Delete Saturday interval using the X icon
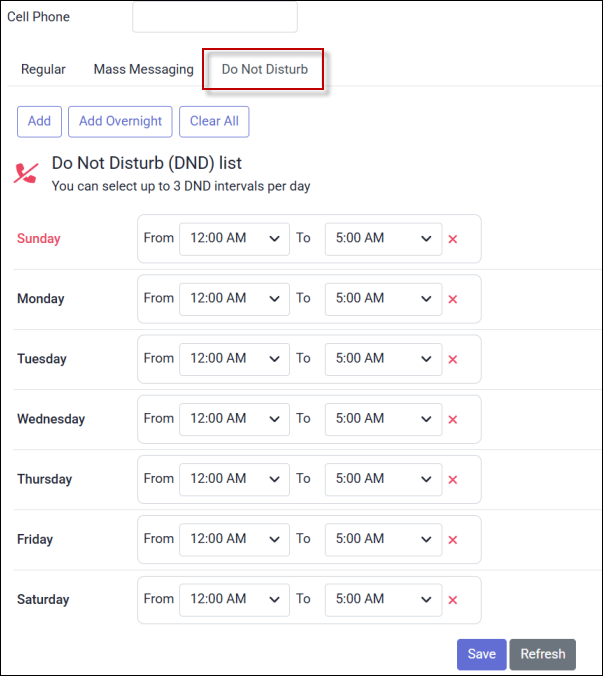This screenshot has height=676, width=603. pyautogui.click(x=453, y=600)
